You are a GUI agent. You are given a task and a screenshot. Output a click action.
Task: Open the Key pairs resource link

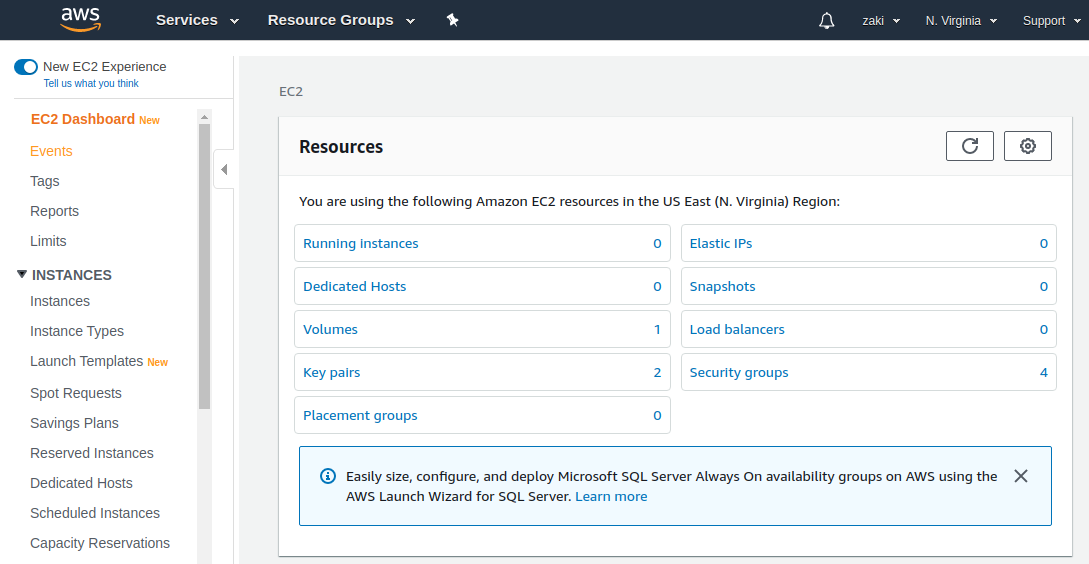331,373
